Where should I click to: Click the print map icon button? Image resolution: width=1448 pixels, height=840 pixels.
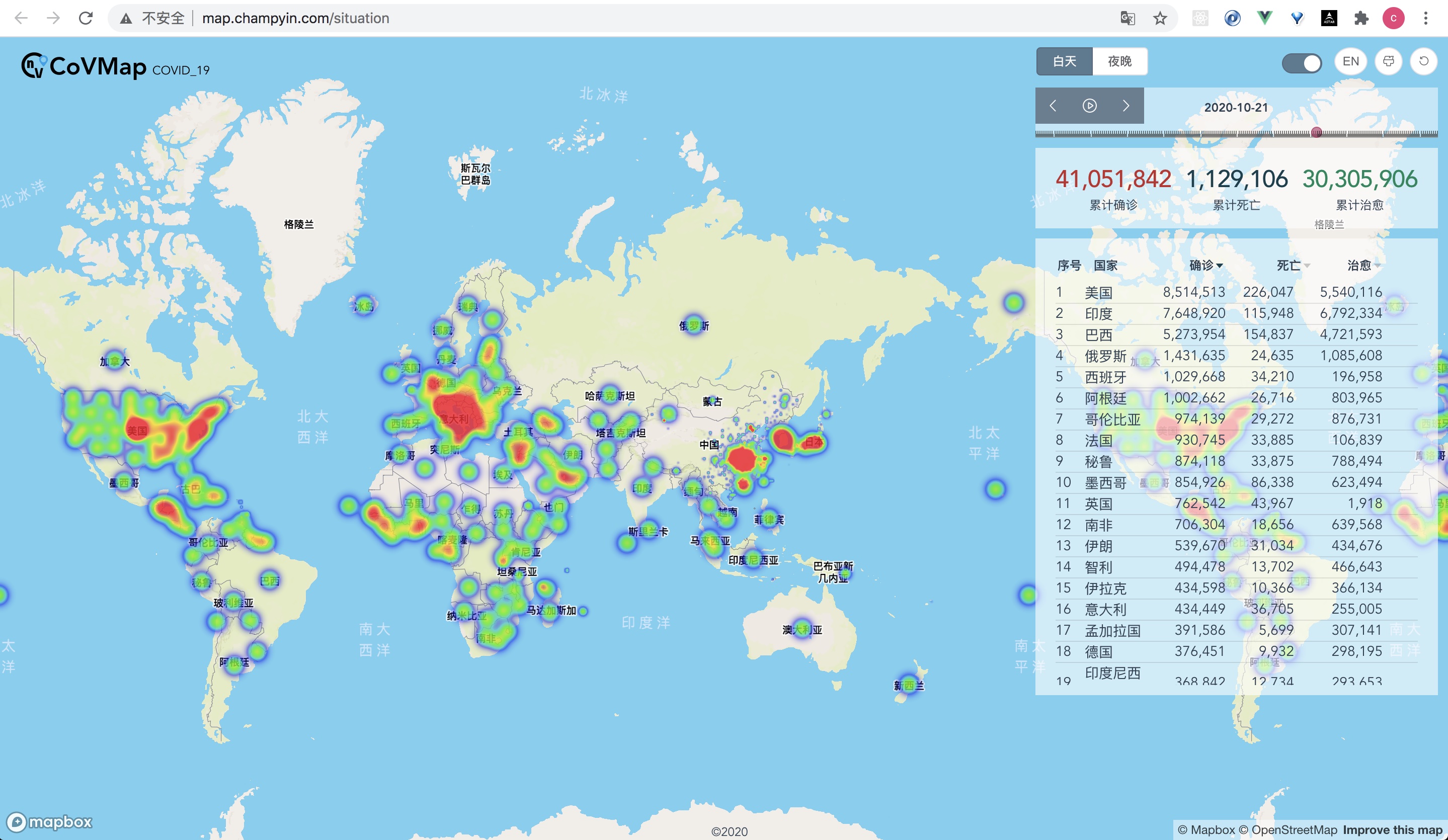click(1388, 61)
